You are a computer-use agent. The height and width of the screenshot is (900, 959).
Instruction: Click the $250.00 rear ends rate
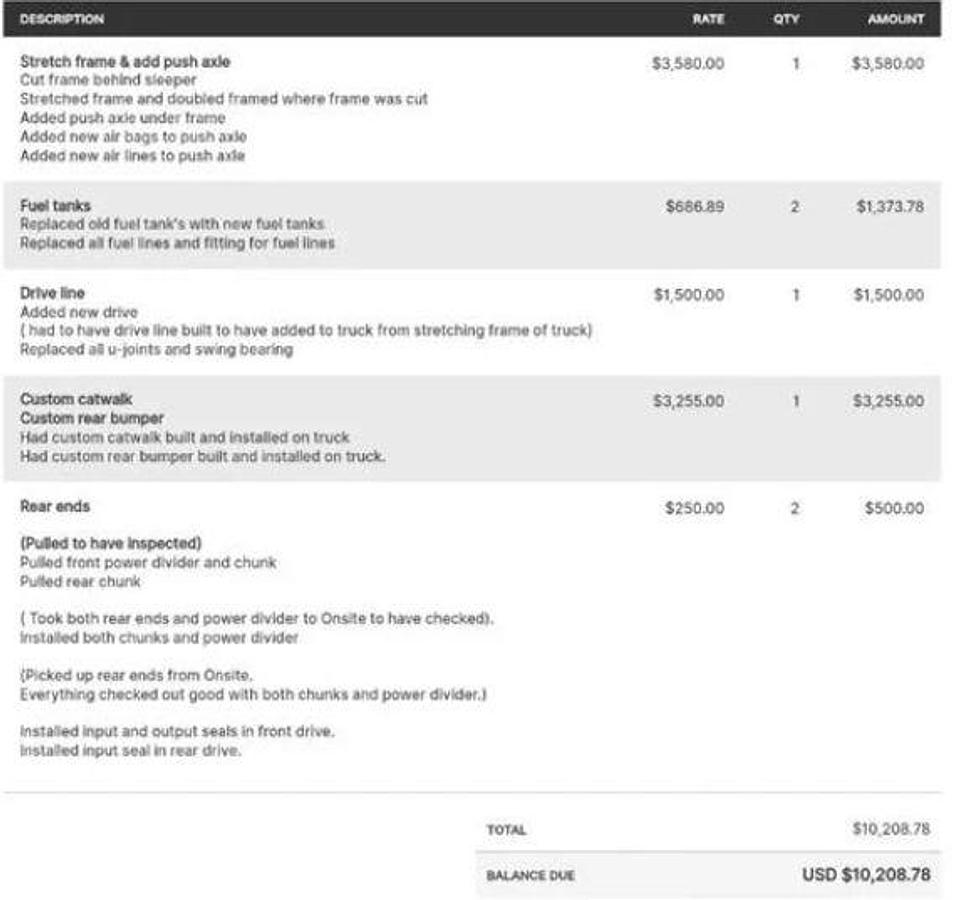[x=694, y=508]
